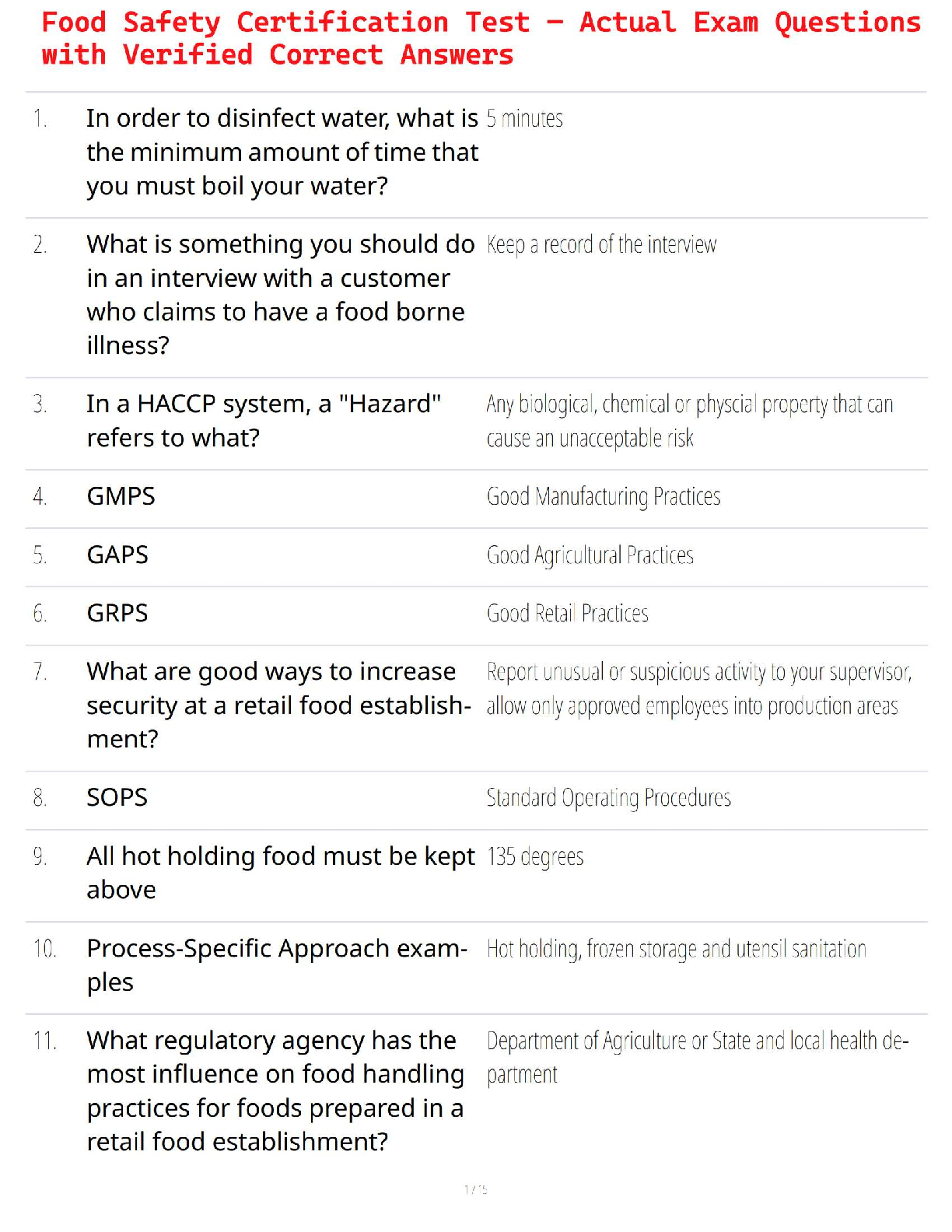Click the HACCP 'Hazard' question text

[x=264, y=421]
